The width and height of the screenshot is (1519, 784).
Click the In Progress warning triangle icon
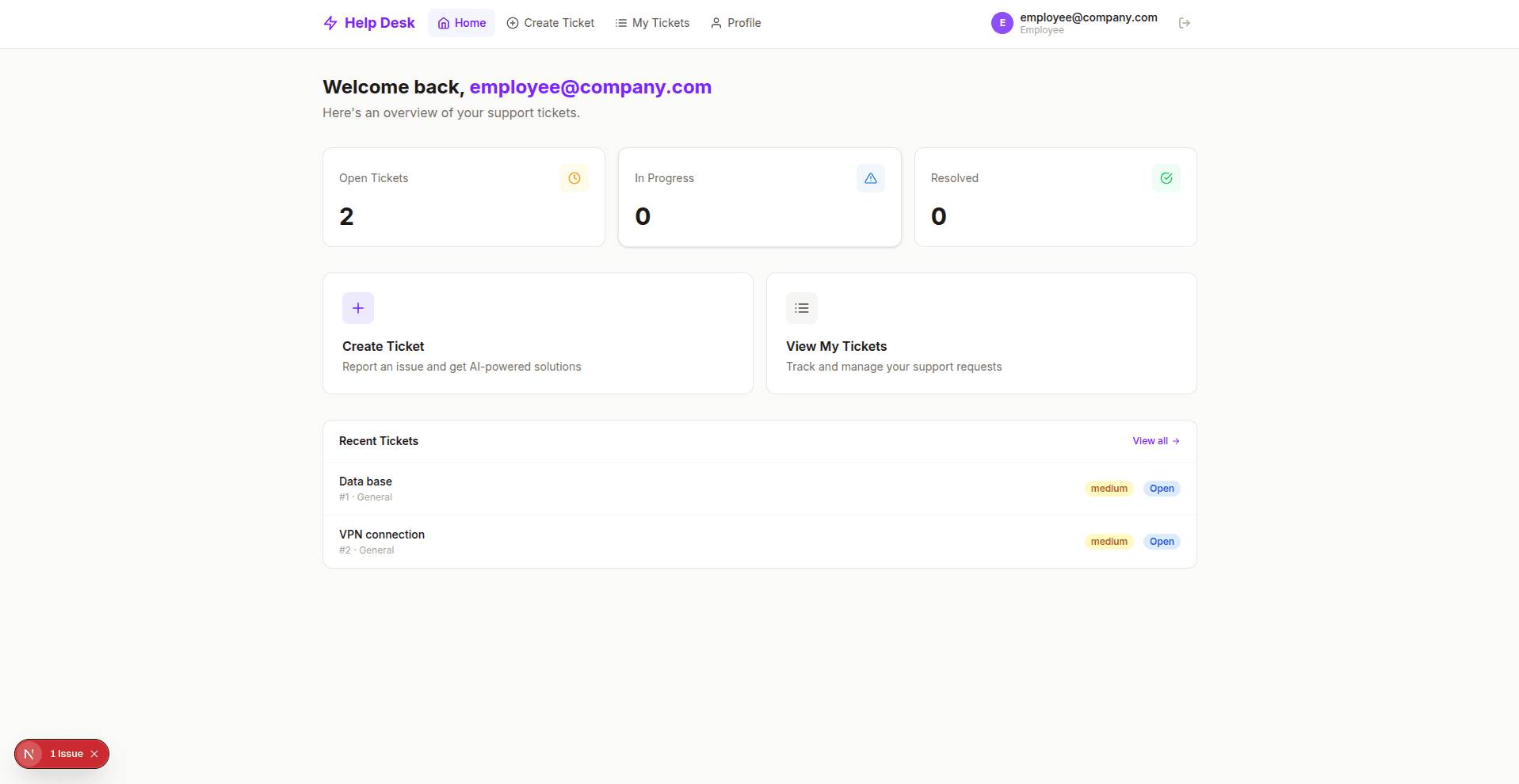click(x=871, y=178)
